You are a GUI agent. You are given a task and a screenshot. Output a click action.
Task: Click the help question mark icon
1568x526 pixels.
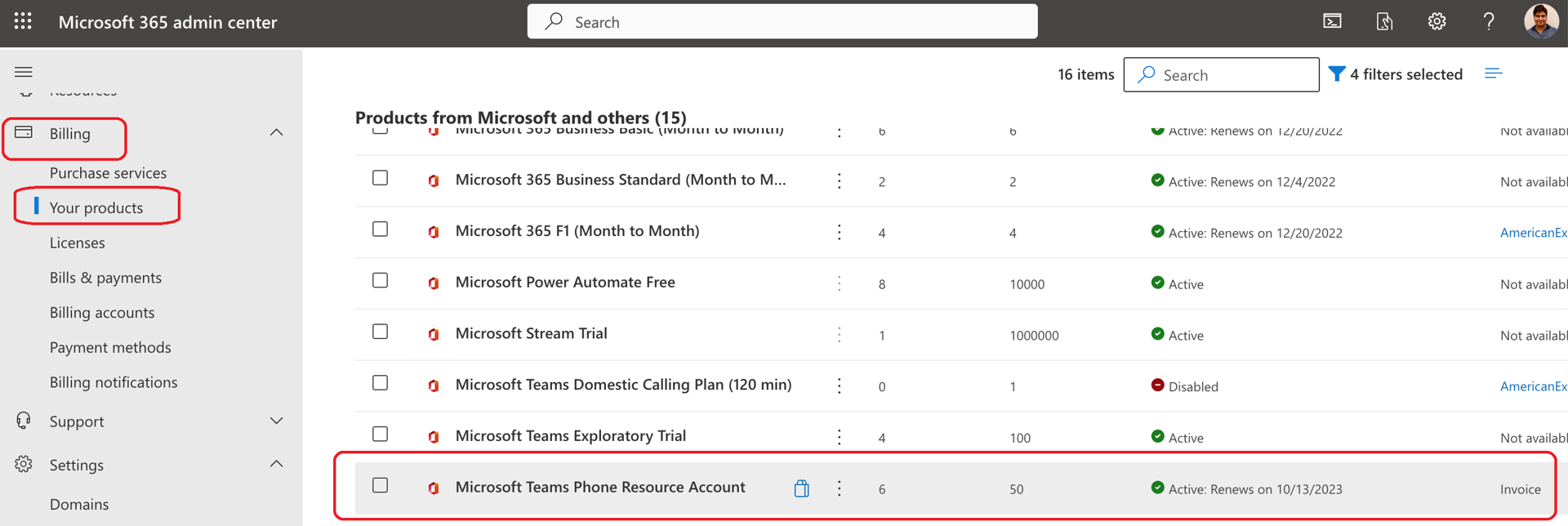1489,22
